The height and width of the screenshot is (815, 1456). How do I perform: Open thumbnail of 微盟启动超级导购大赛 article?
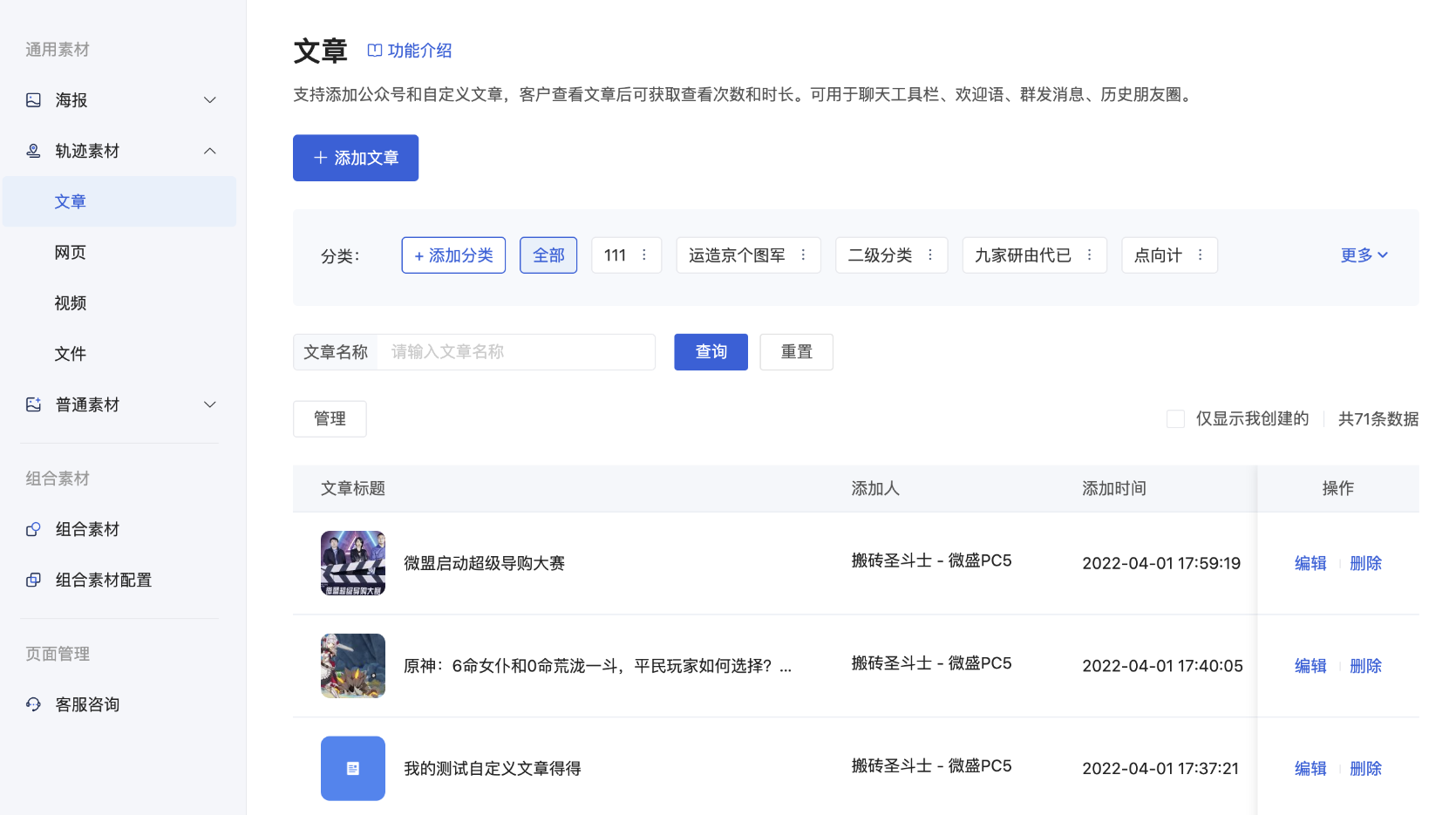353,563
